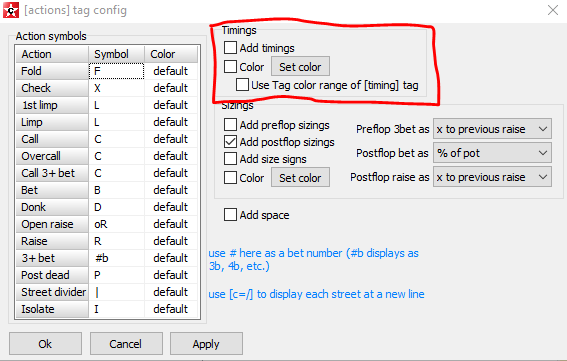
Task: Close the tag config dialog
Action: [553, 10]
